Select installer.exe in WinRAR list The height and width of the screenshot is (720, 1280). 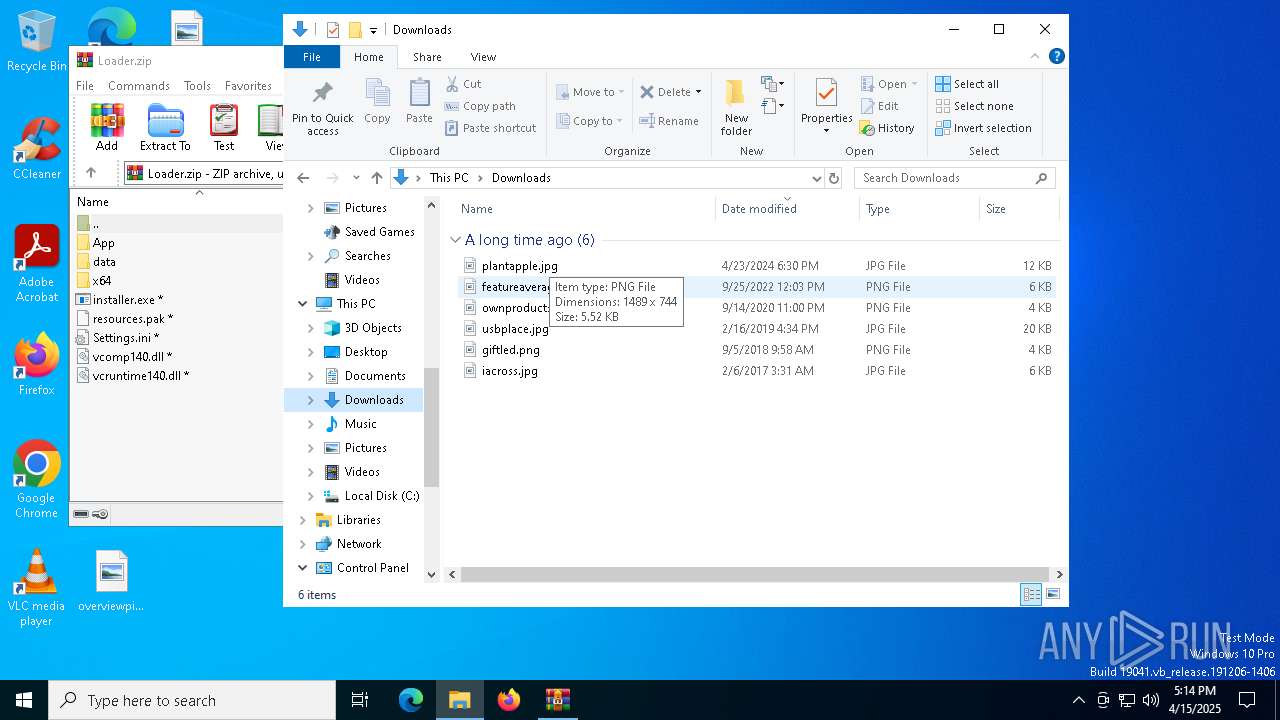click(128, 300)
